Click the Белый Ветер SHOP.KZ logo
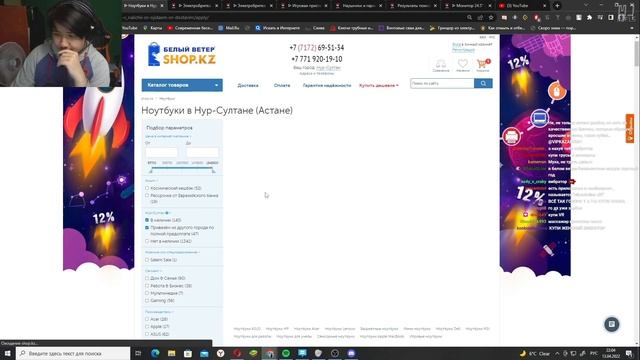This screenshot has width=640, height=360. click(182, 54)
